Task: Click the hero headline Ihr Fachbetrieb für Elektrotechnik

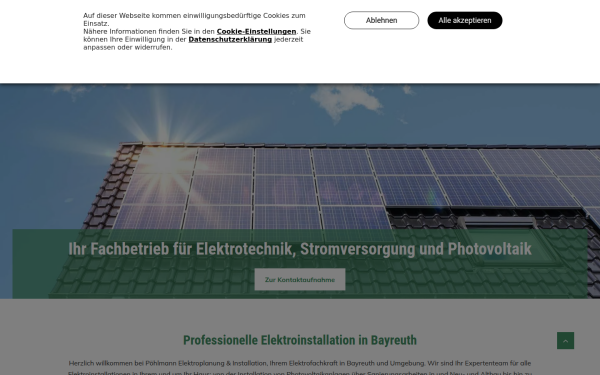Action: tap(300, 249)
